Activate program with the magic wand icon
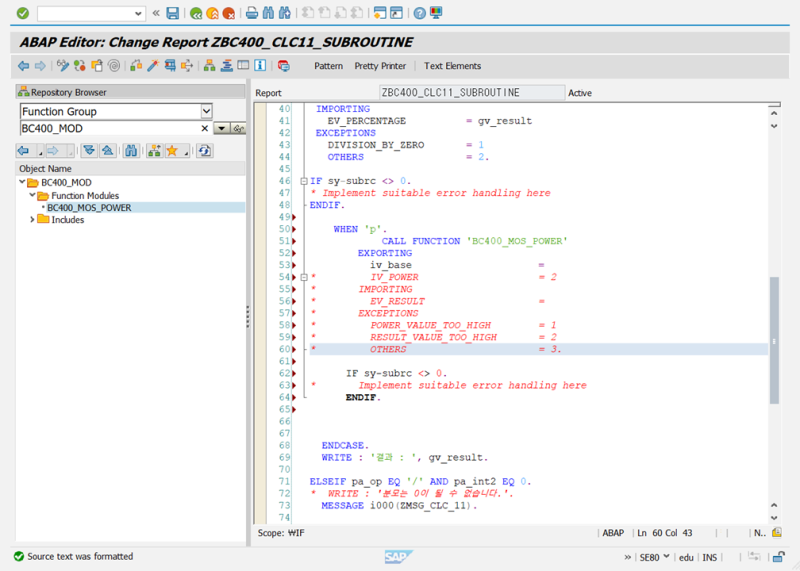The height and width of the screenshot is (571, 800). coord(153,65)
